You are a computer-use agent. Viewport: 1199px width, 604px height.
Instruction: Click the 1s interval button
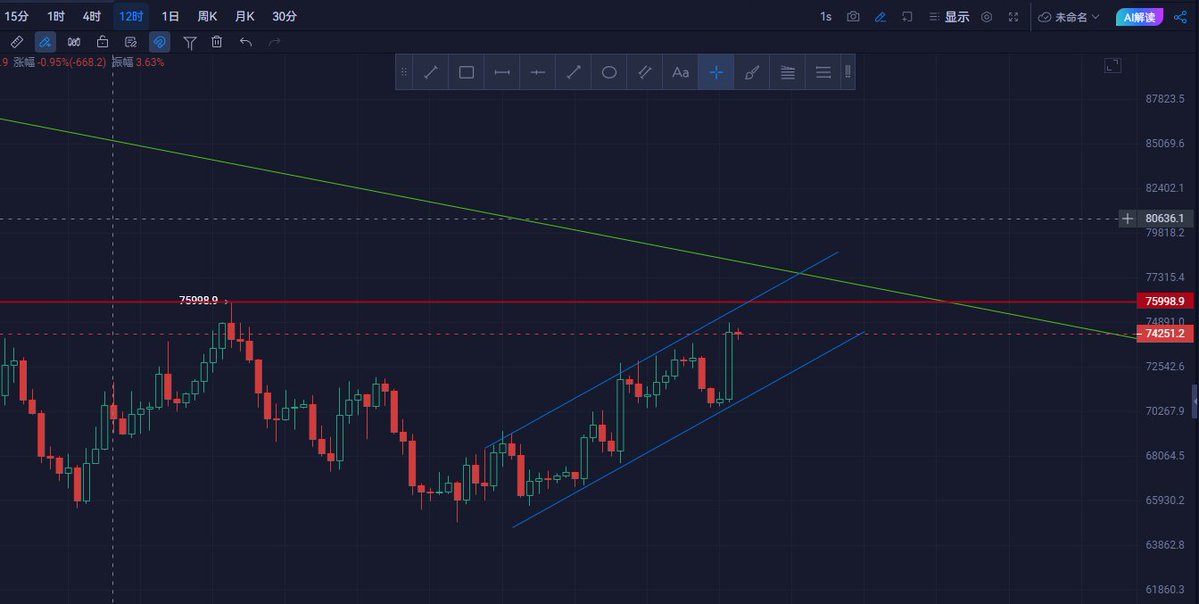tap(826, 17)
